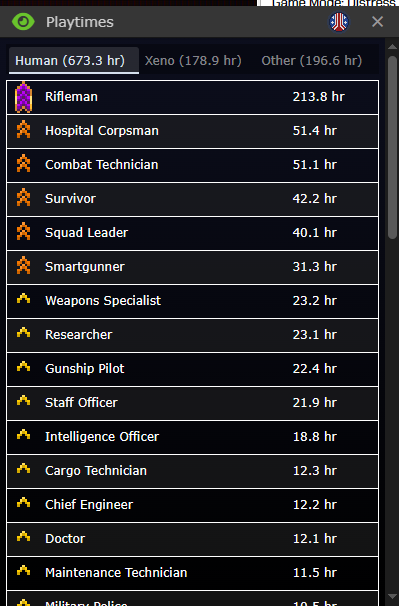This screenshot has height=606, width=399.
Task: Click the orange rank icon beside Hospital Corpsman
Action: click(x=23, y=130)
